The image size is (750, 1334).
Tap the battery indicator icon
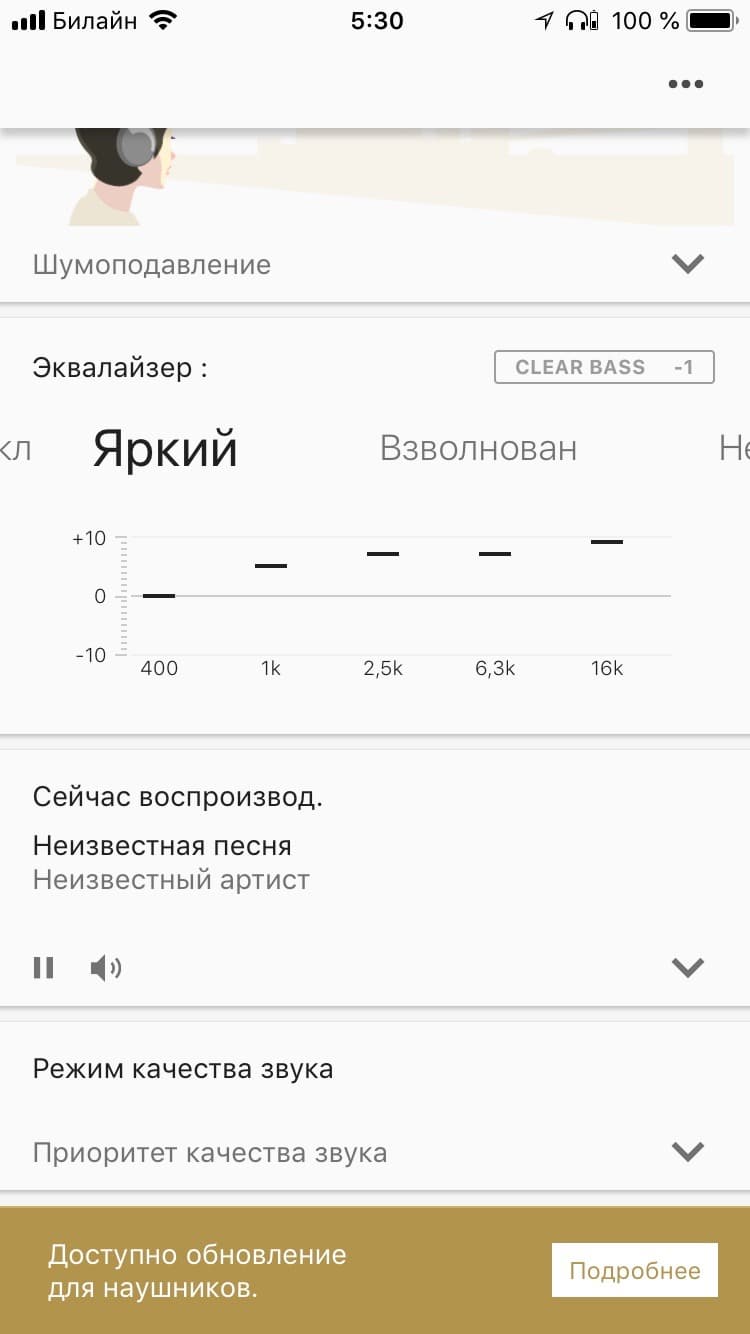pos(711,20)
